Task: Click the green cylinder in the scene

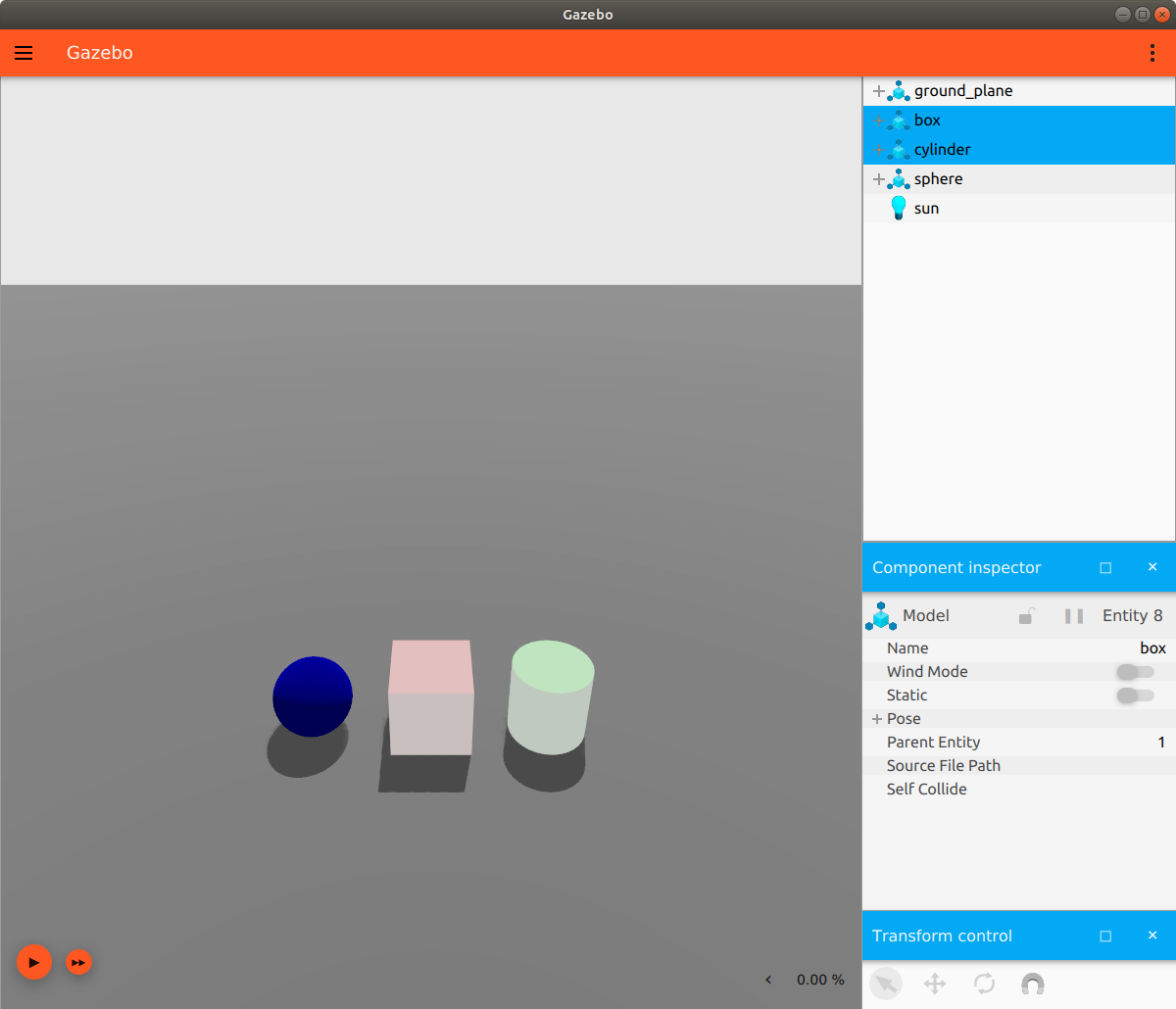Action: pyautogui.click(x=550, y=697)
